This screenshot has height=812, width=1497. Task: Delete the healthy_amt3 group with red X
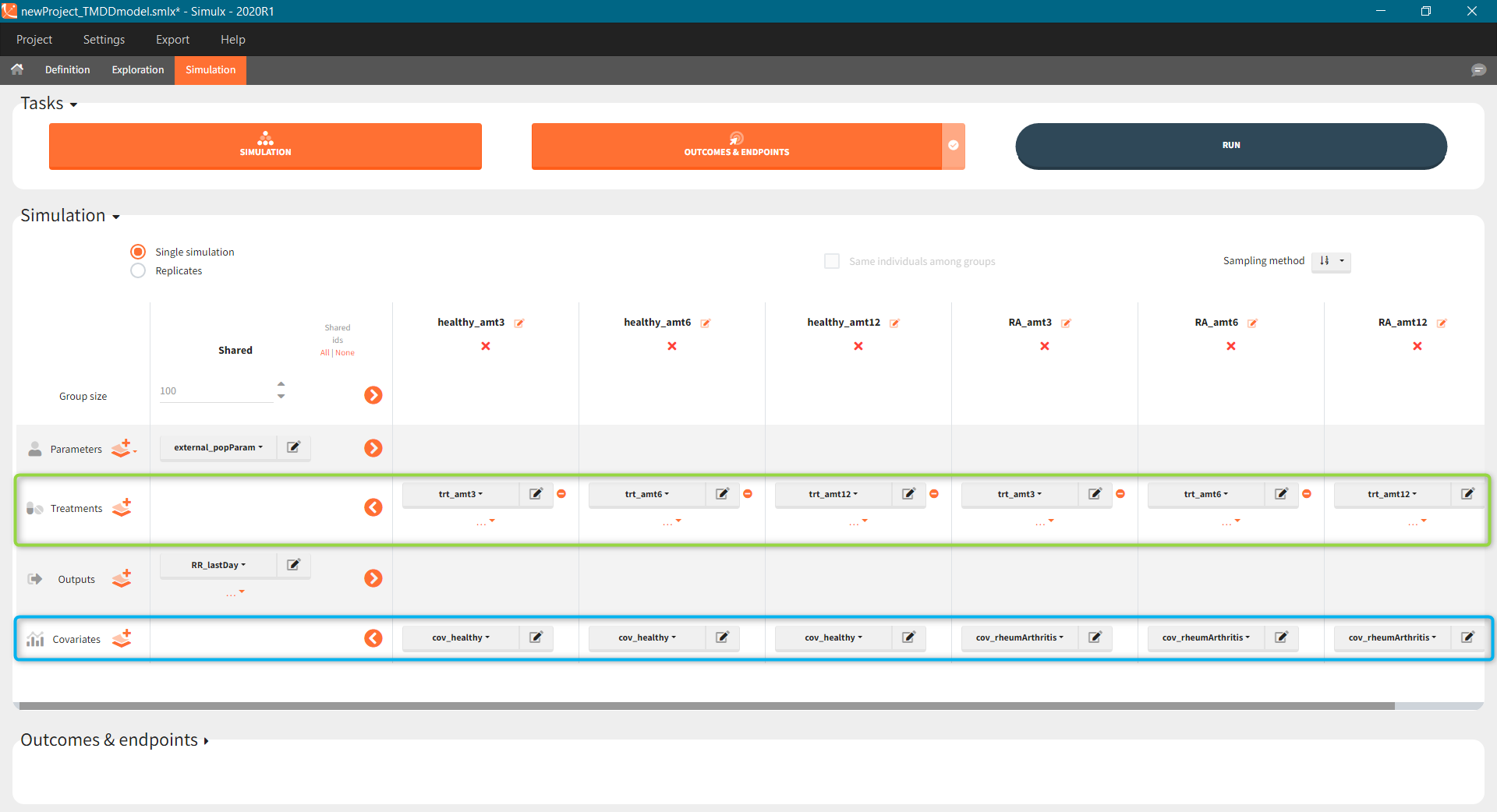485,346
